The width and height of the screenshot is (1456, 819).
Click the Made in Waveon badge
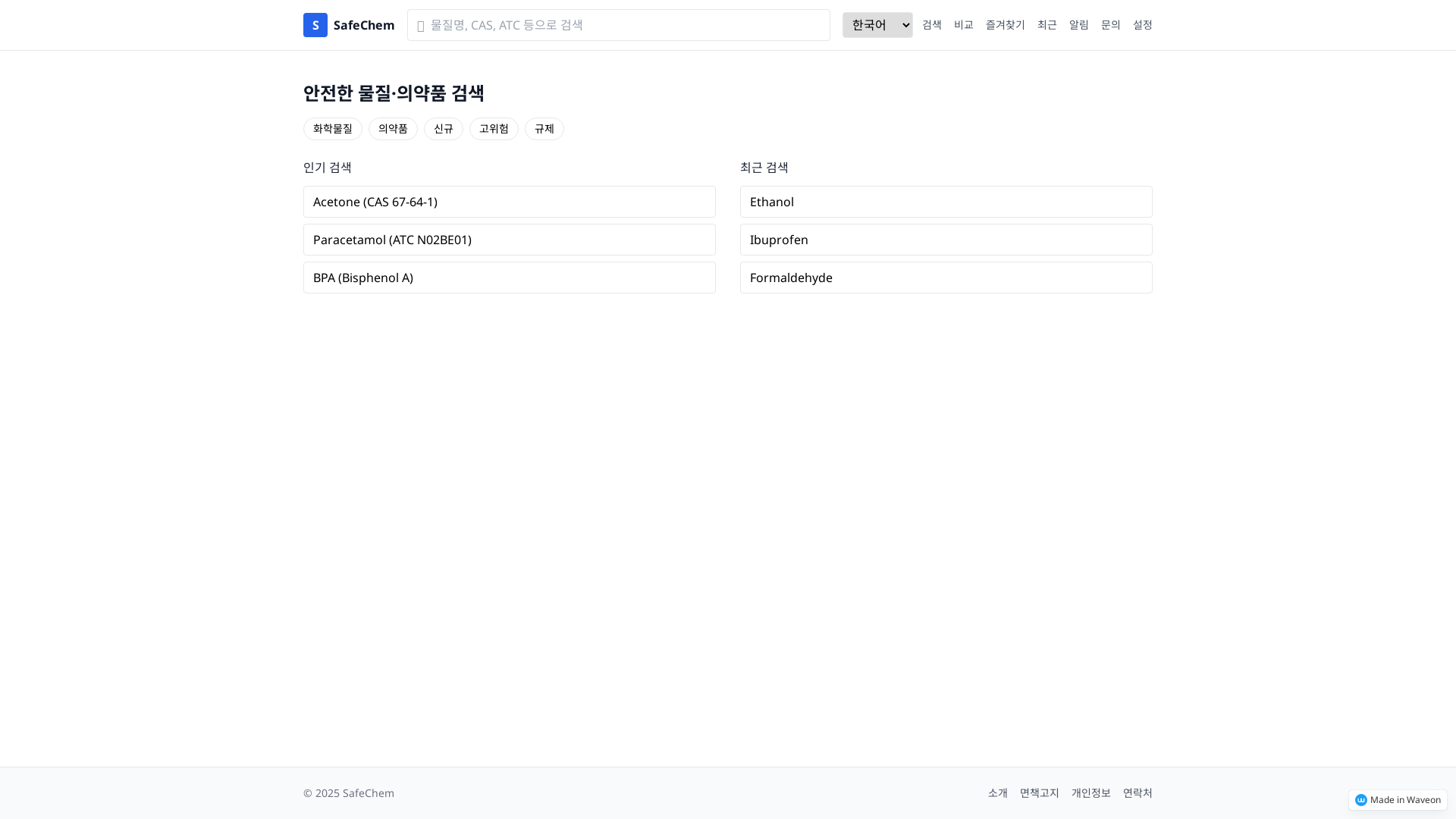(1398, 799)
